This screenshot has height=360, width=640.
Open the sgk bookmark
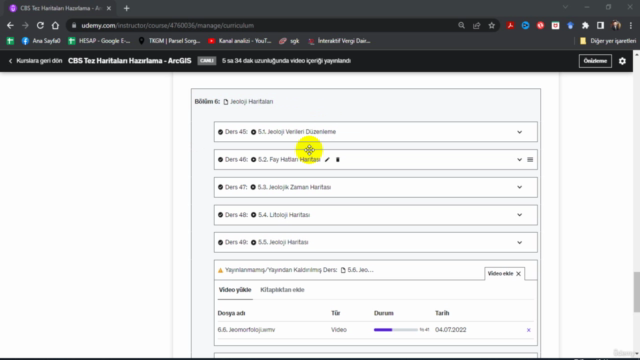(289, 41)
